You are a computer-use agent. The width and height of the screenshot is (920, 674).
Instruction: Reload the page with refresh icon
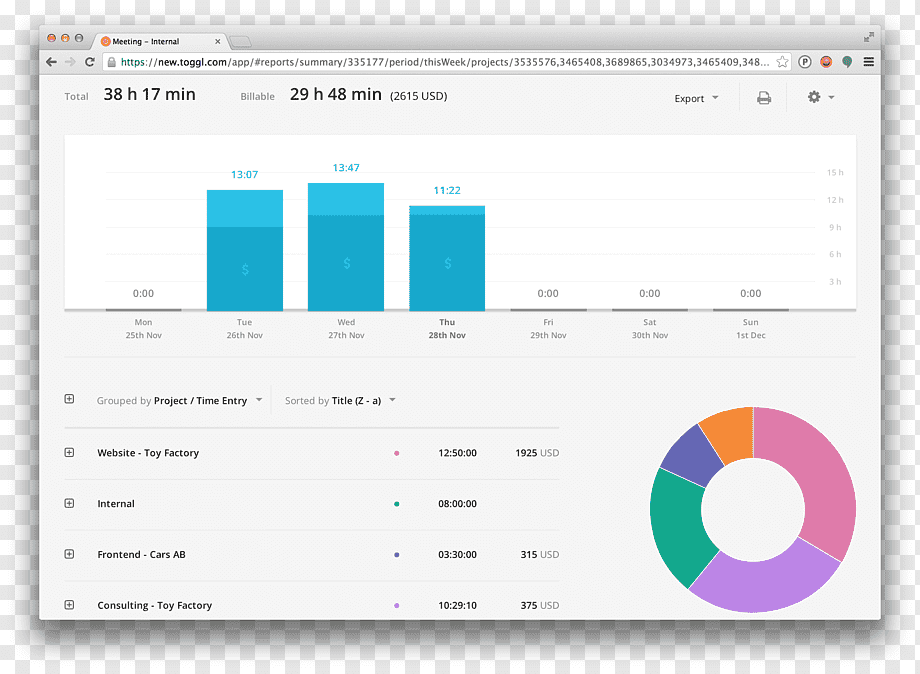pyautogui.click(x=90, y=62)
